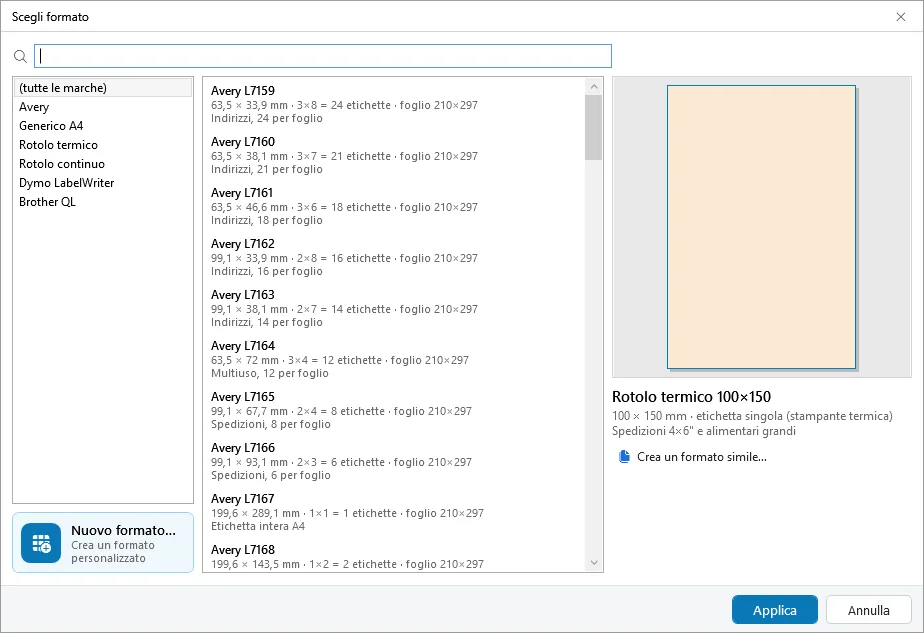Image resolution: width=924 pixels, height=633 pixels.
Task: Click the Crea un formato simile document icon
Action: tap(624, 457)
